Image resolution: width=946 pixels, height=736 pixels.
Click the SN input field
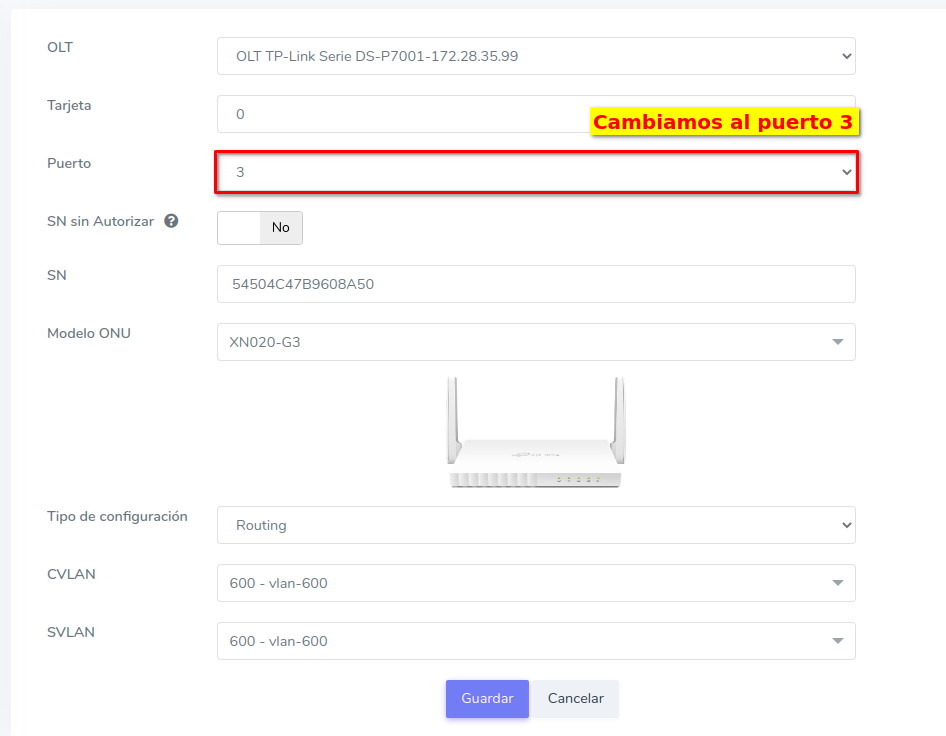535,284
